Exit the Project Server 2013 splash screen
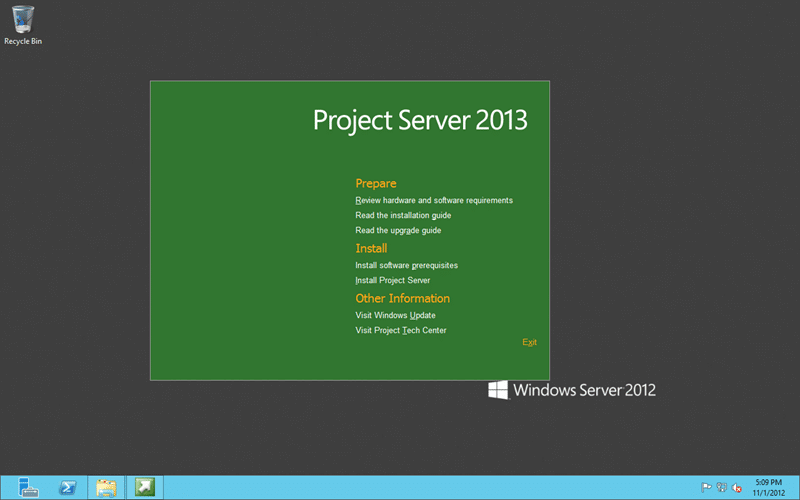Viewport: 800px width, 500px height. point(529,342)
